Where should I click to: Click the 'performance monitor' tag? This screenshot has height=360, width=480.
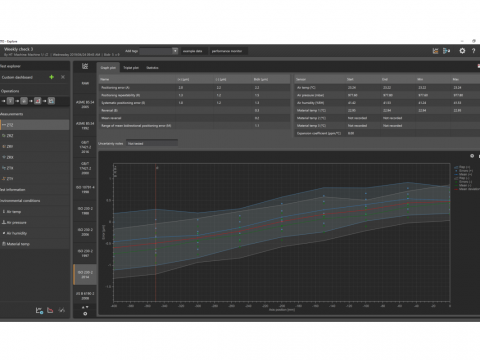[227, 51]
